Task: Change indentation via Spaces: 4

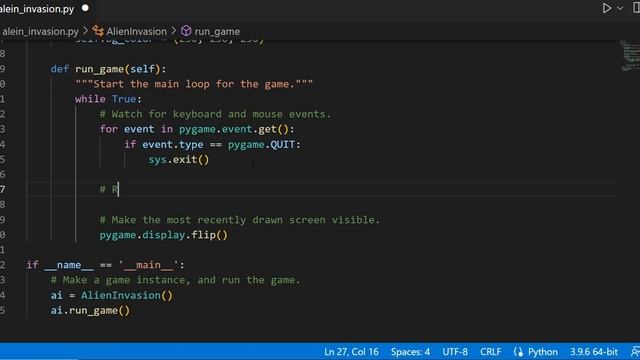Action: [410, 352]
